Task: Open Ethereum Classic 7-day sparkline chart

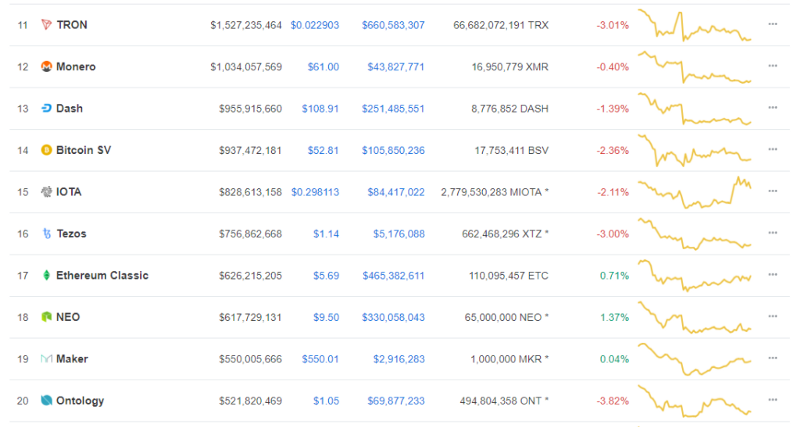Action: [695, 276]
